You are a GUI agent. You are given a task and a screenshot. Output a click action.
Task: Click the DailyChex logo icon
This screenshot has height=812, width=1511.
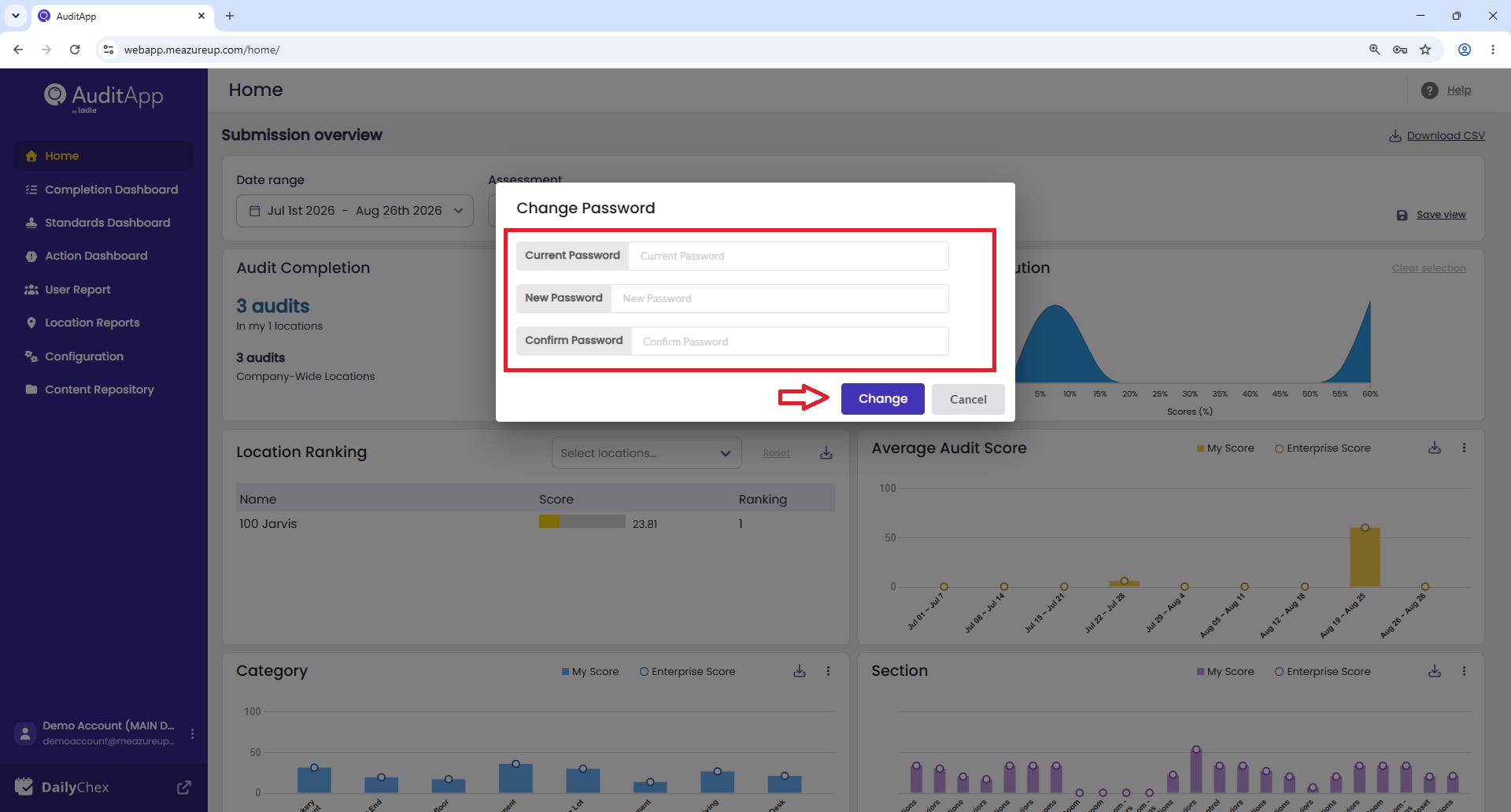24,787
